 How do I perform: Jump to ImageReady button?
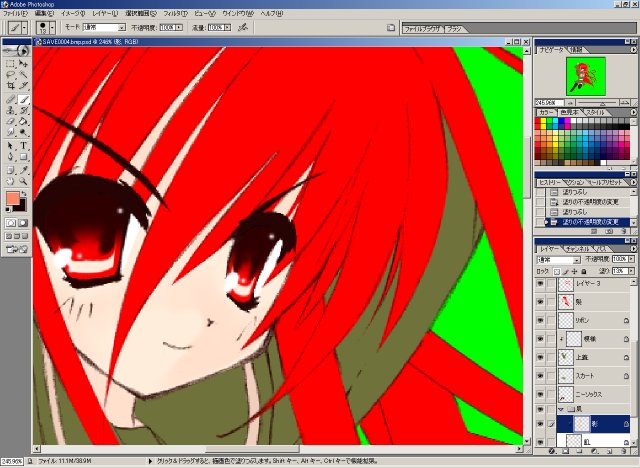(16, 249)
